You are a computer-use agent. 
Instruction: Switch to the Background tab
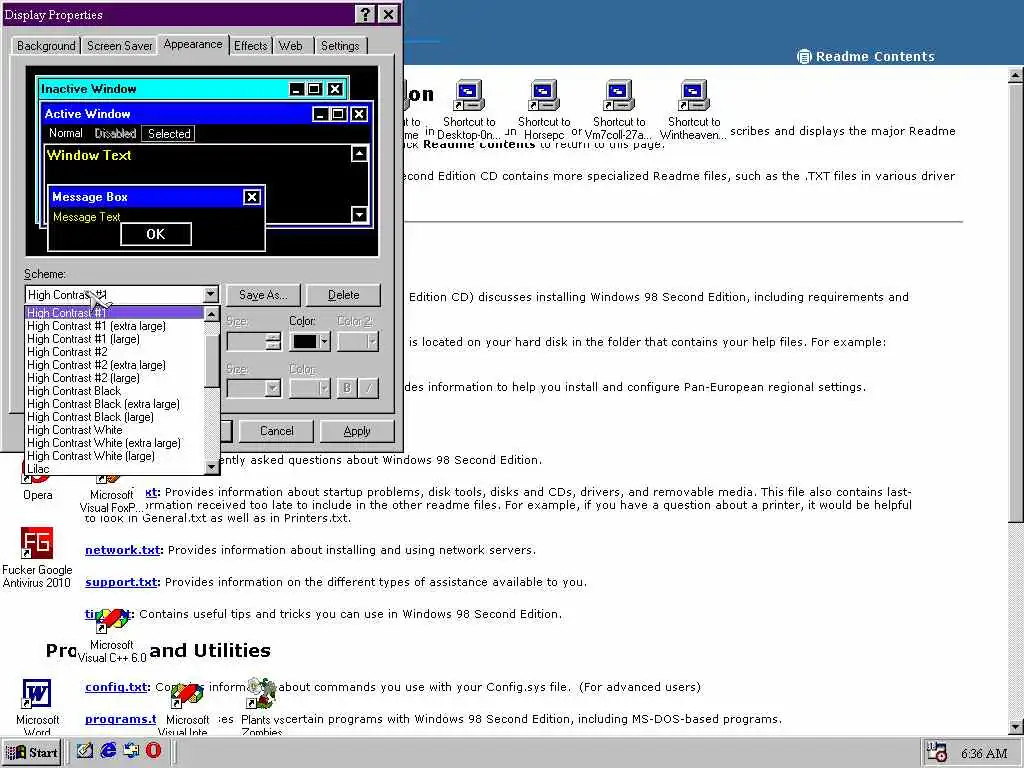pyautogui.click(x=46, y=46)
